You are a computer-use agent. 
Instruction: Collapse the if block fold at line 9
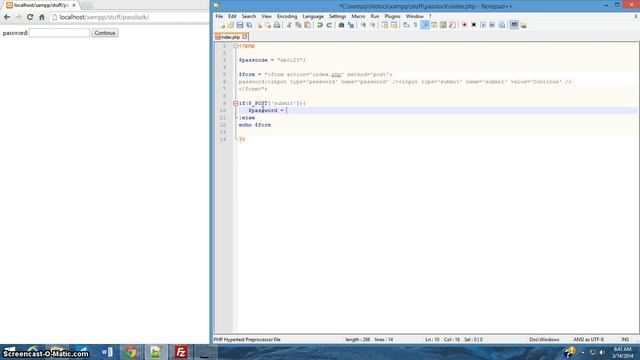point(236,103)
